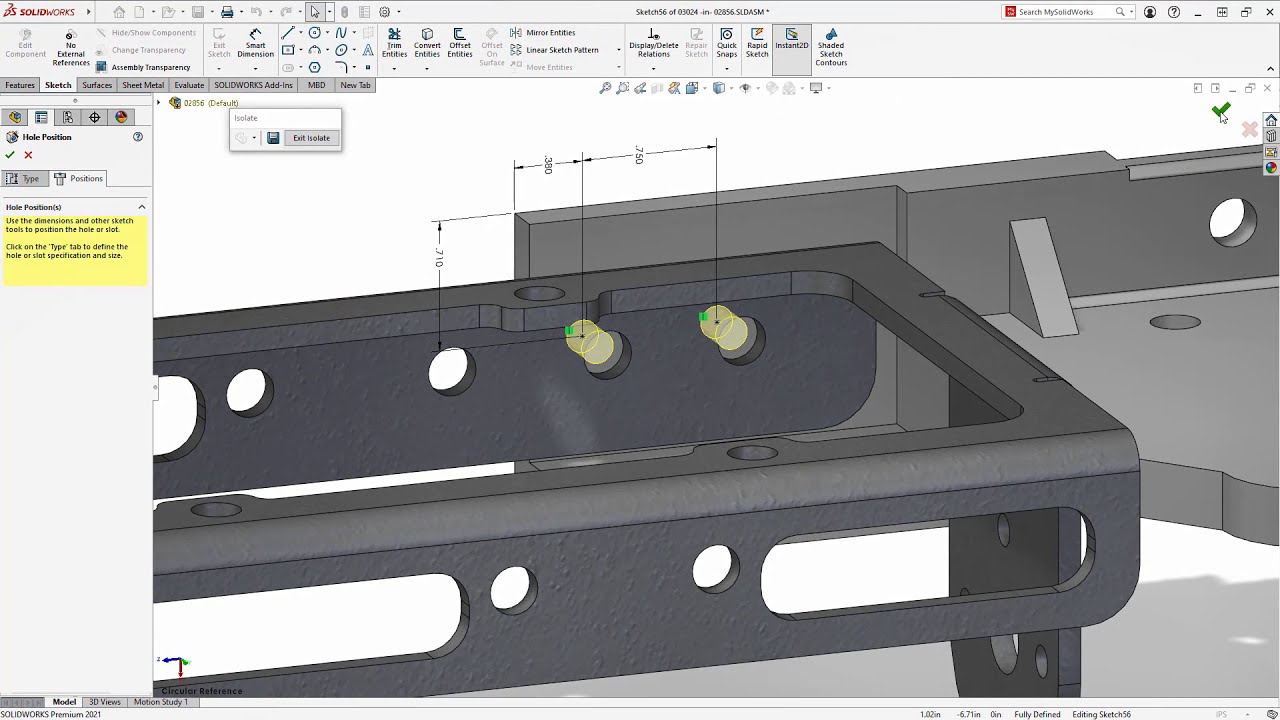Toggle No External References
Screen dimensions: 1280x720
tap(70, 47)
